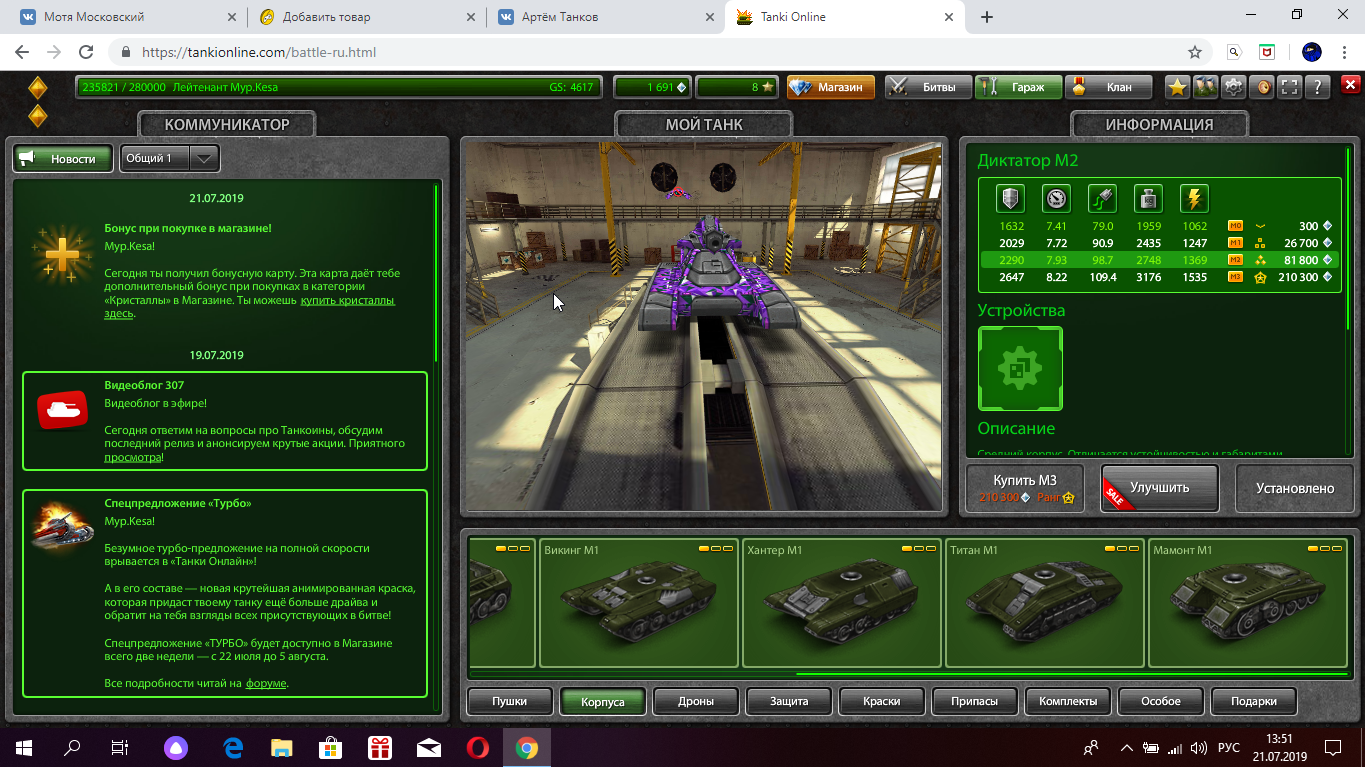Viewport: 1365px width, 767px height.
Task: Switch to the Защита protection tab
Action: pyautogui.click(x=788, y=701)
